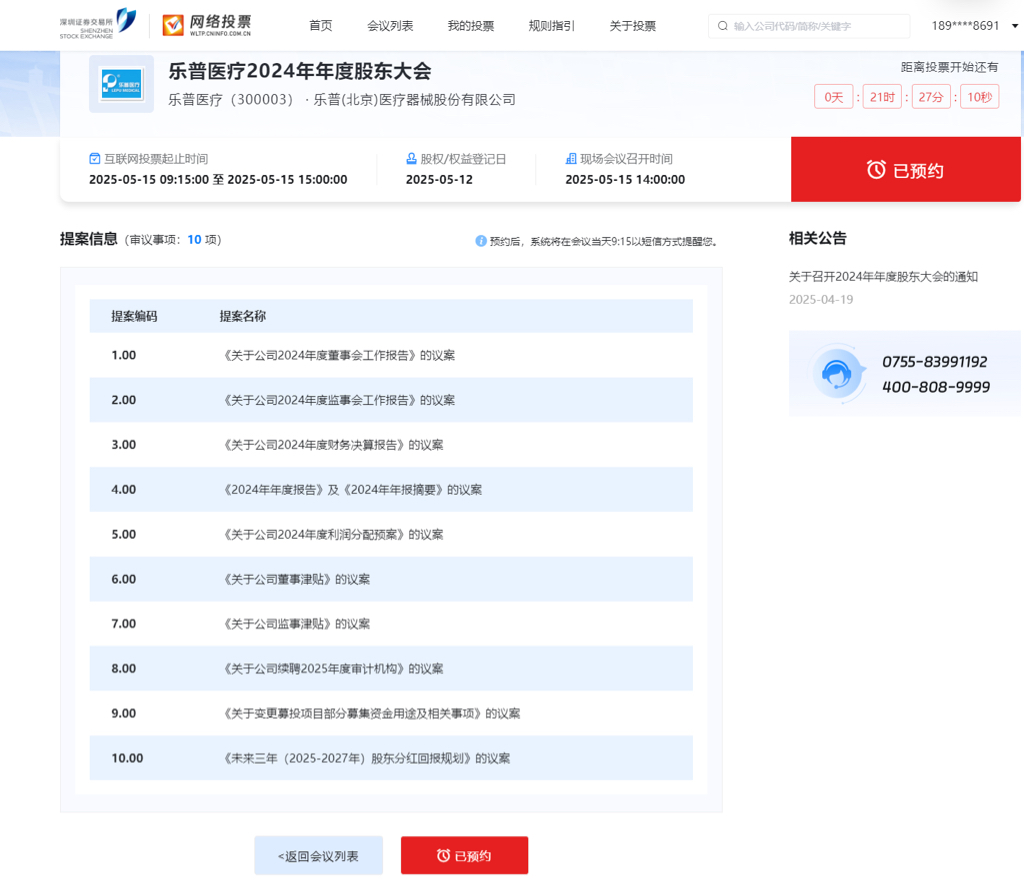Click the 提案信息 section heading
This screenshot has height=883, width=1024.
pyautogui.click(x=89, y=239)
